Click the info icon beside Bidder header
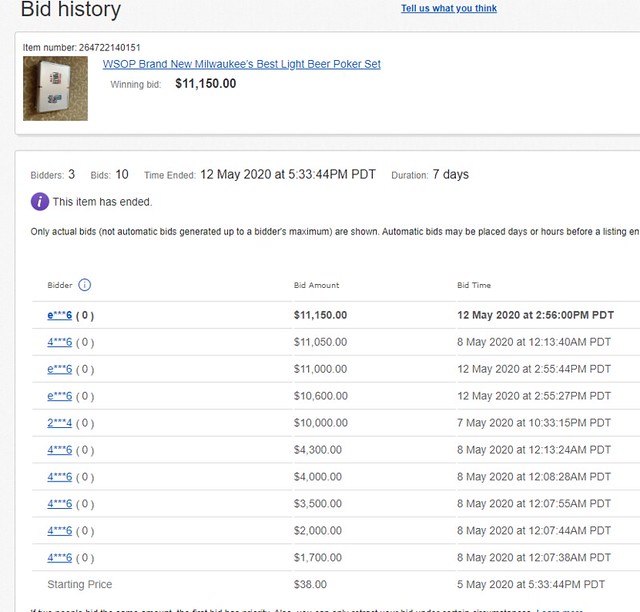Viewport: 640px width, 612px height. click(84, 285)
